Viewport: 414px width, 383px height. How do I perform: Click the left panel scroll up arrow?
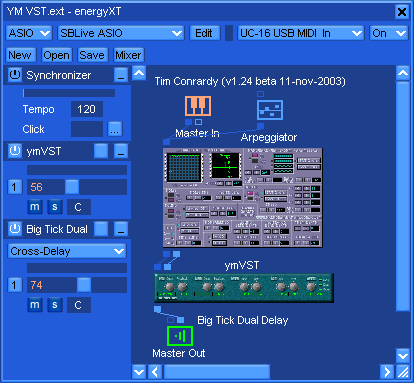tap(139, 73)
